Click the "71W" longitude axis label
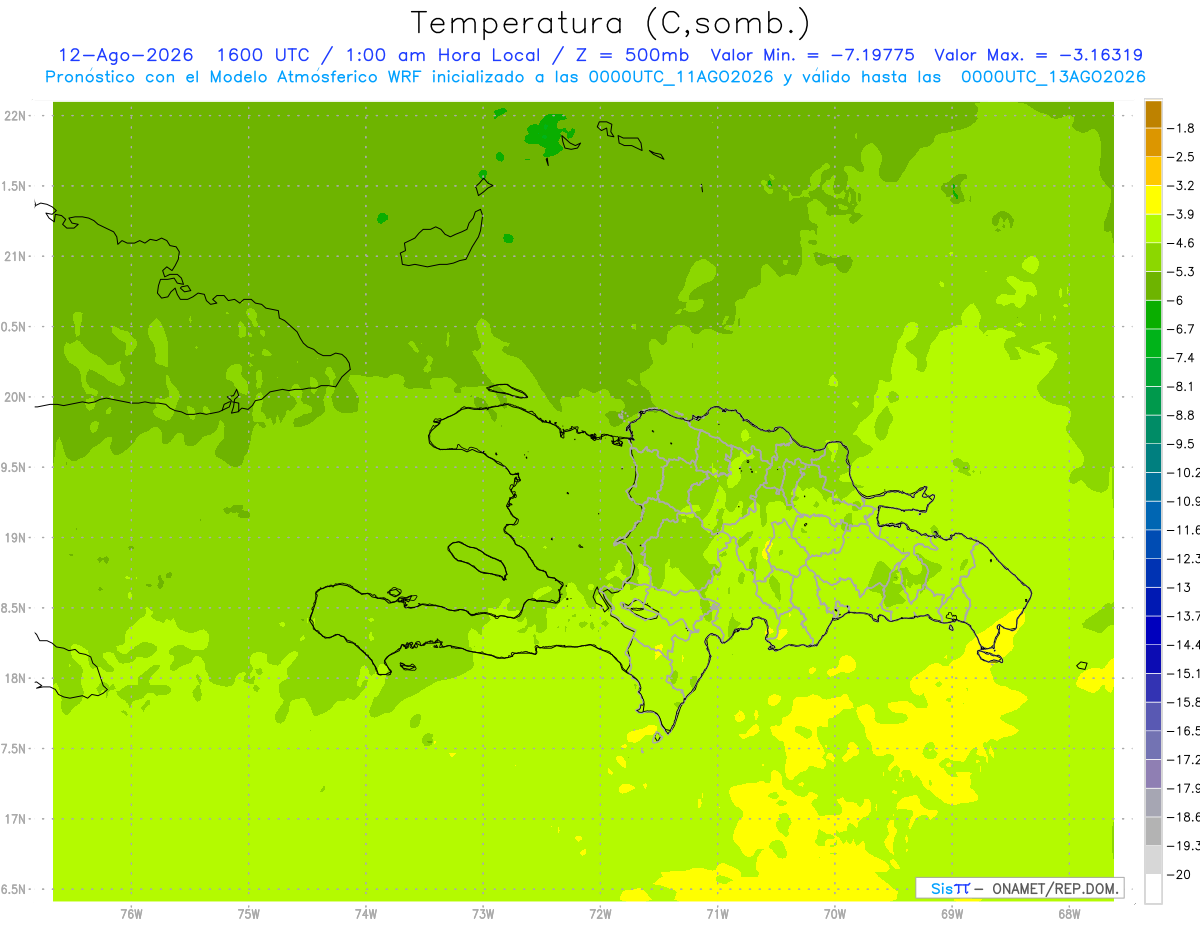Screen dimensions: 1200x927 point(717,914)
